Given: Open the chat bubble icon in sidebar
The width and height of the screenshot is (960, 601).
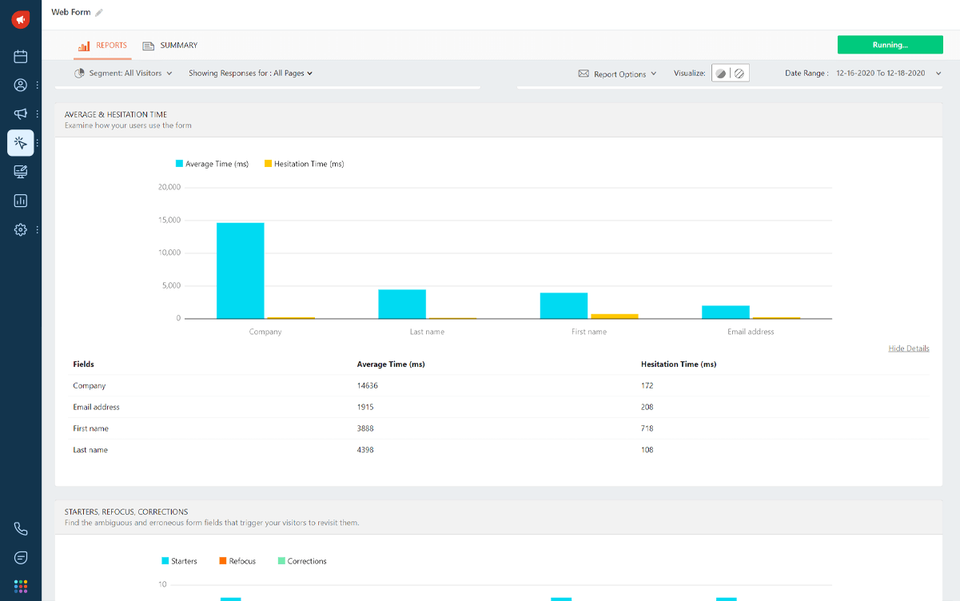Looking at the screenshot, I should pyautogui.click(x=20, y=557).
